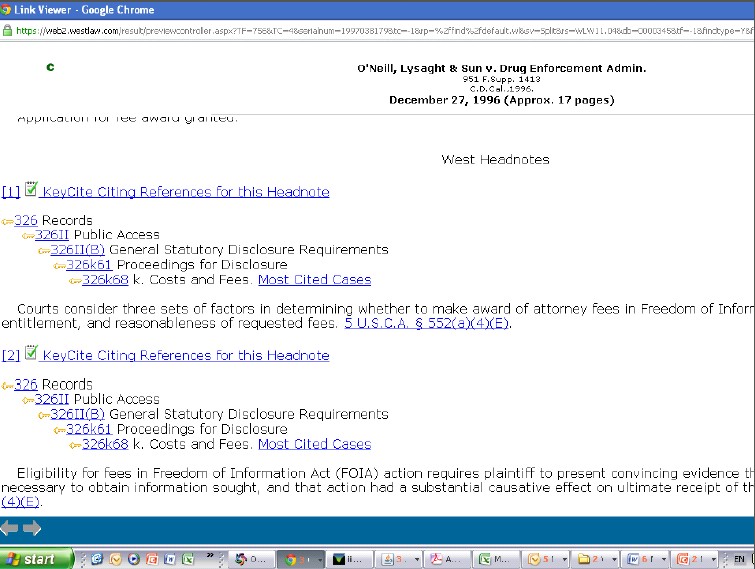The image size is (755, 569).
Task: Click key icon beside first 326II Public Access
Action: pos(28,236)
